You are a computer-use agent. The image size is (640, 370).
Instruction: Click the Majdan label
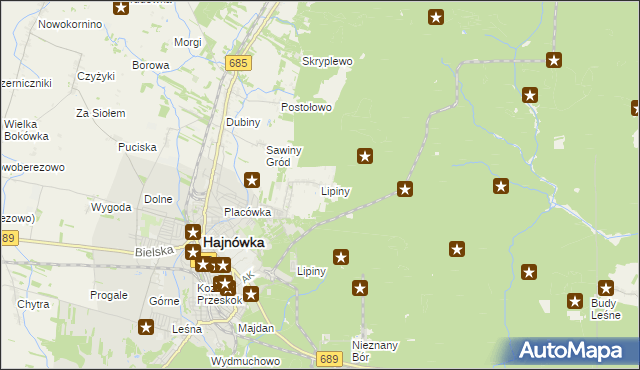[256, 328]
